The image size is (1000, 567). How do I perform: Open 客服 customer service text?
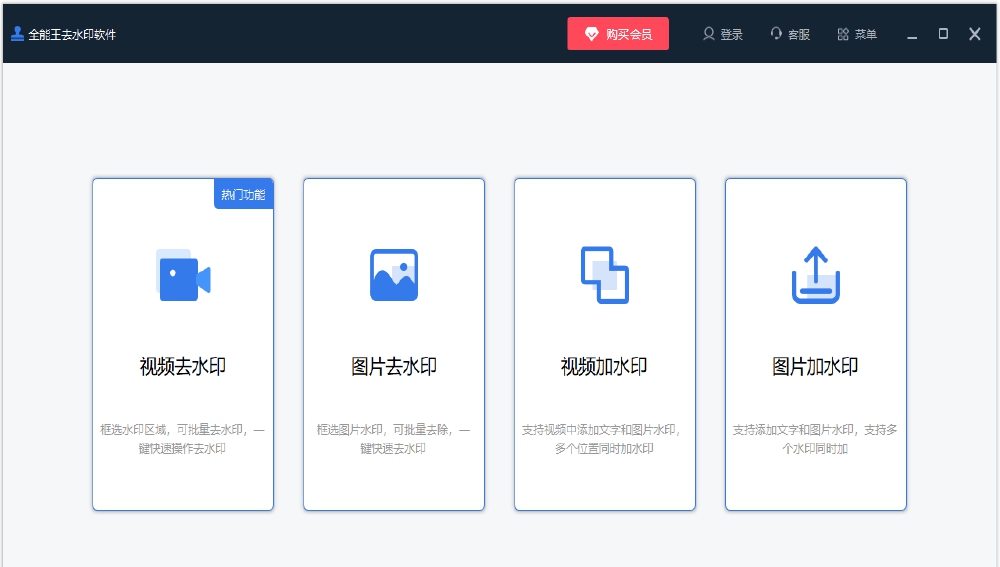point(799,35)
